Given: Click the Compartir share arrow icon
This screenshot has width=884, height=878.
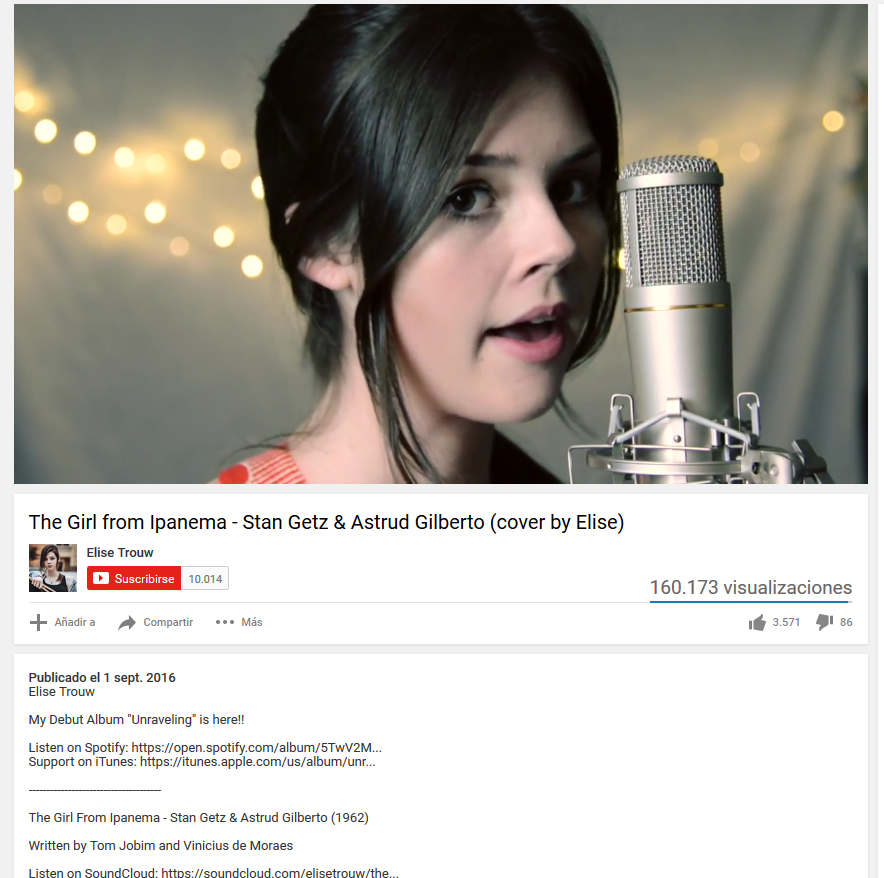Looking at the screenshot, I should coord(127,623).
